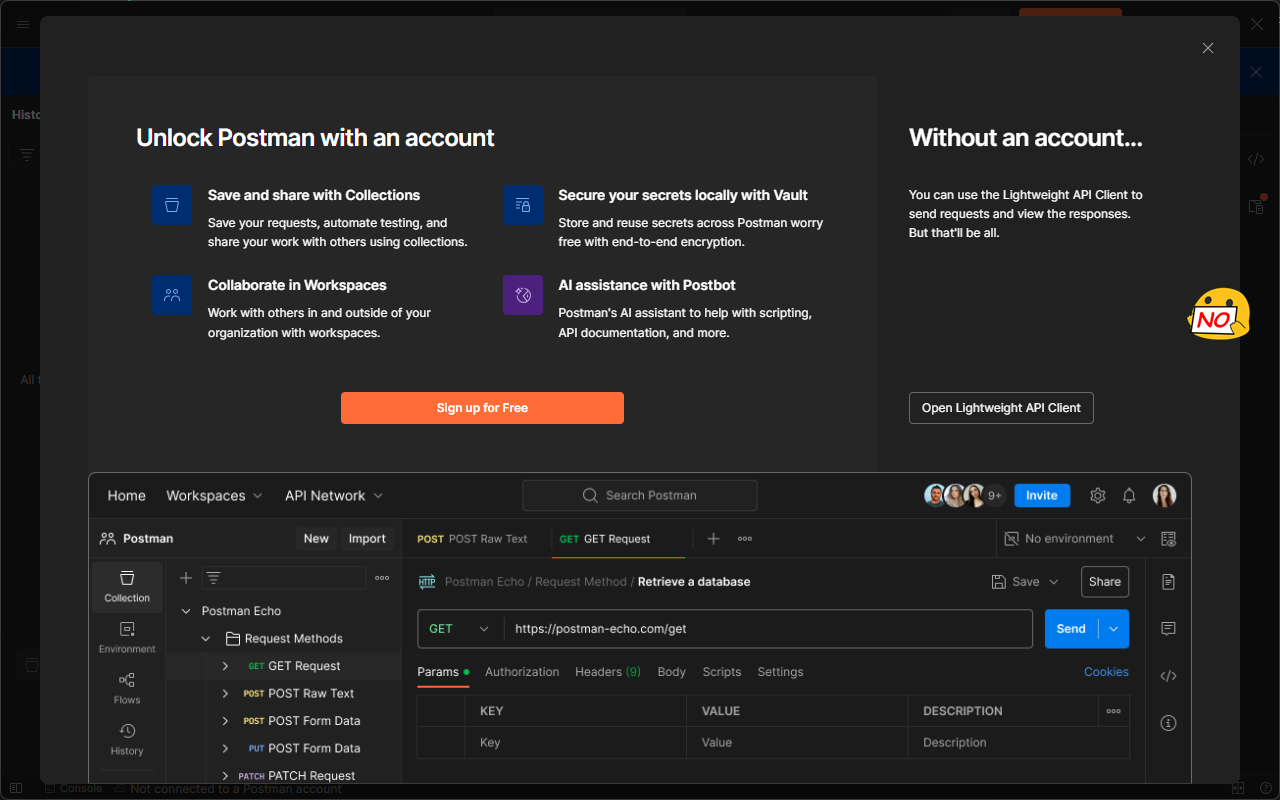The height and width of the screenshot is (800, 1280).
Task: Click the blue Send button
Action: [x=1071, y=629]
